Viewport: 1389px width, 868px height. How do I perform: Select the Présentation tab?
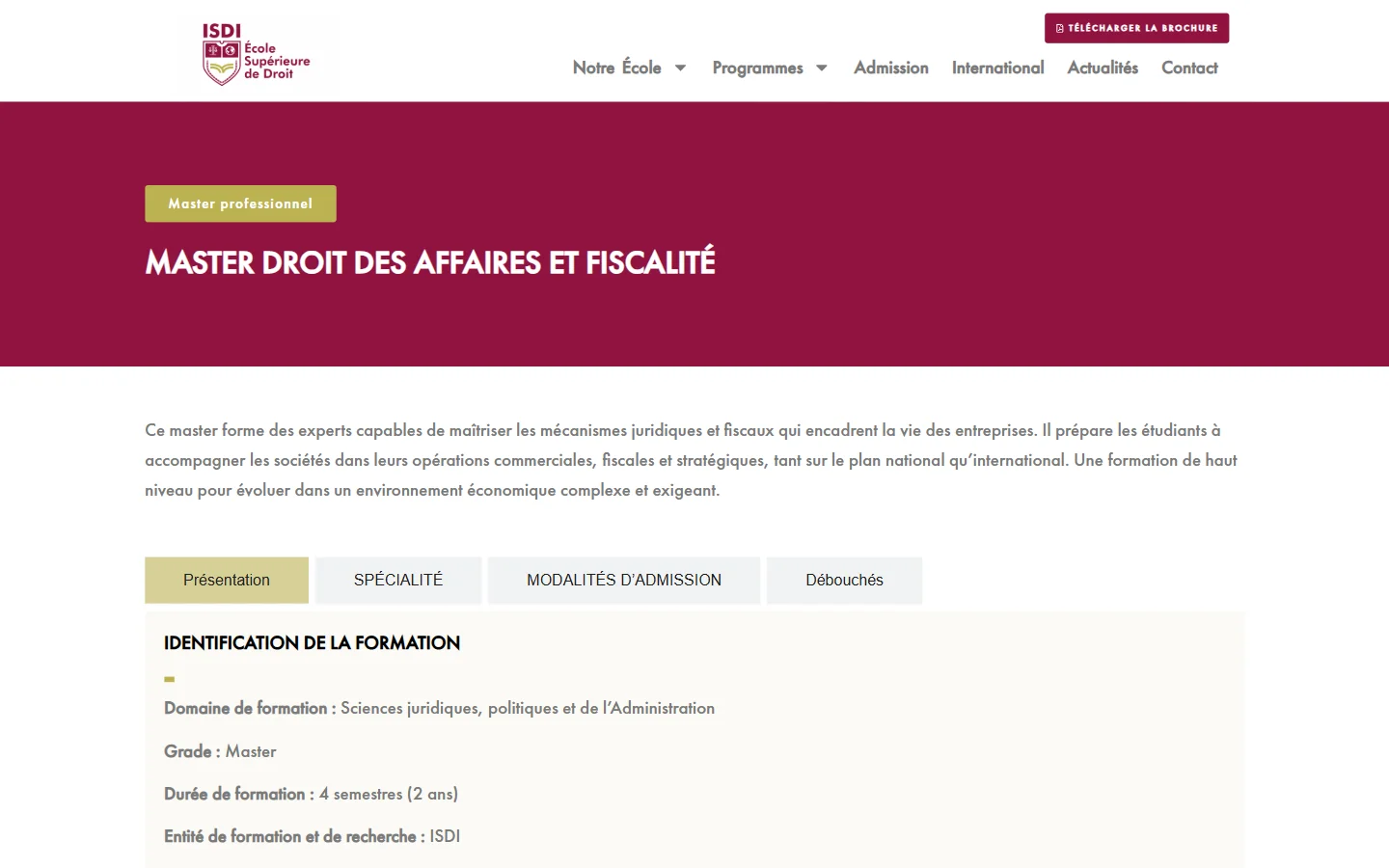[x=227, y=580]
